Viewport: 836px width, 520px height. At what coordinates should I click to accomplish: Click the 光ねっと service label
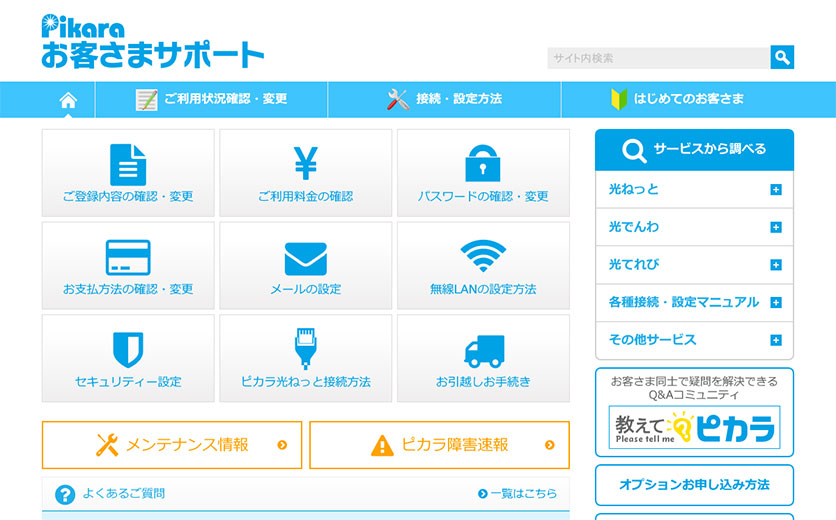coord(633,189)
